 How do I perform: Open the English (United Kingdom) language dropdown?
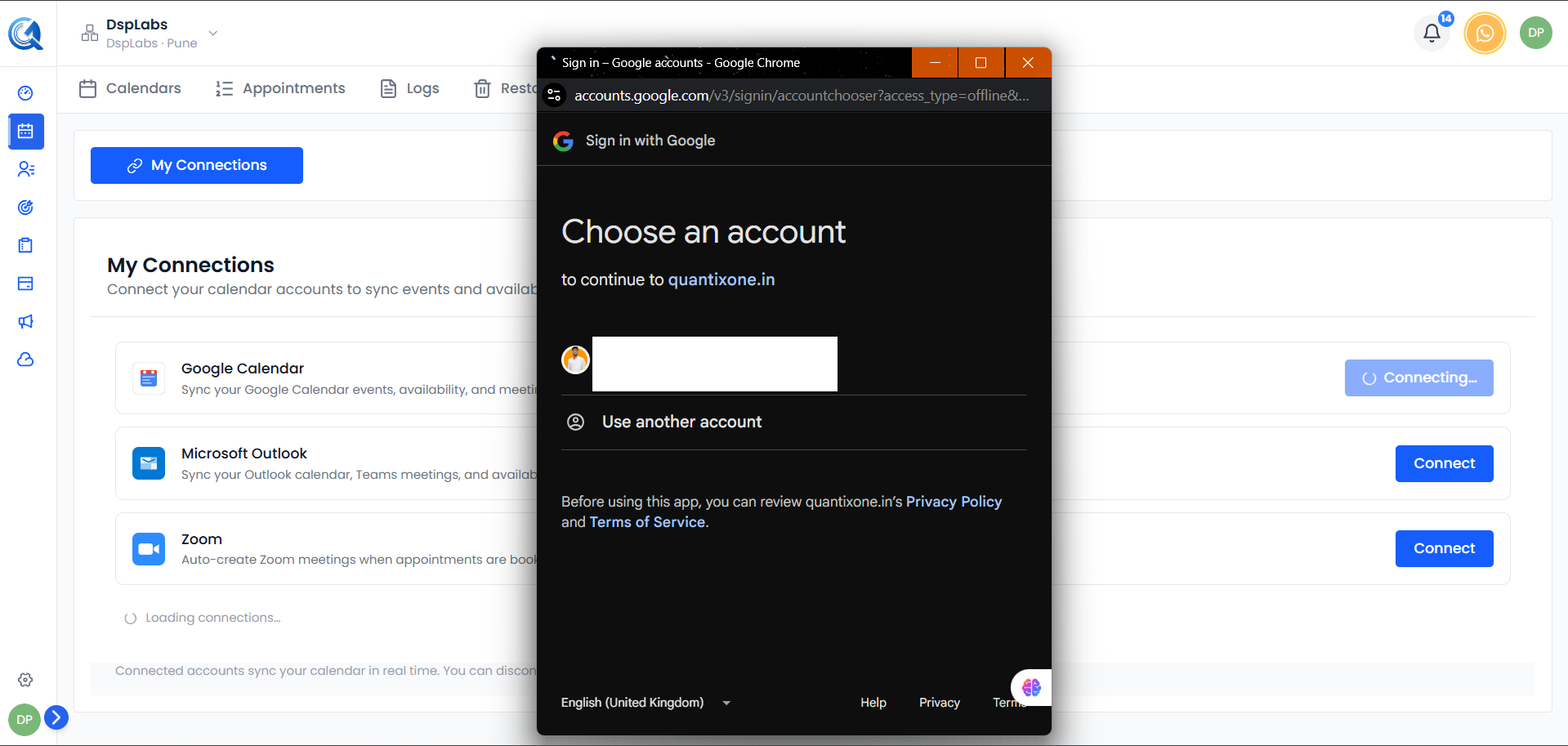646,703
